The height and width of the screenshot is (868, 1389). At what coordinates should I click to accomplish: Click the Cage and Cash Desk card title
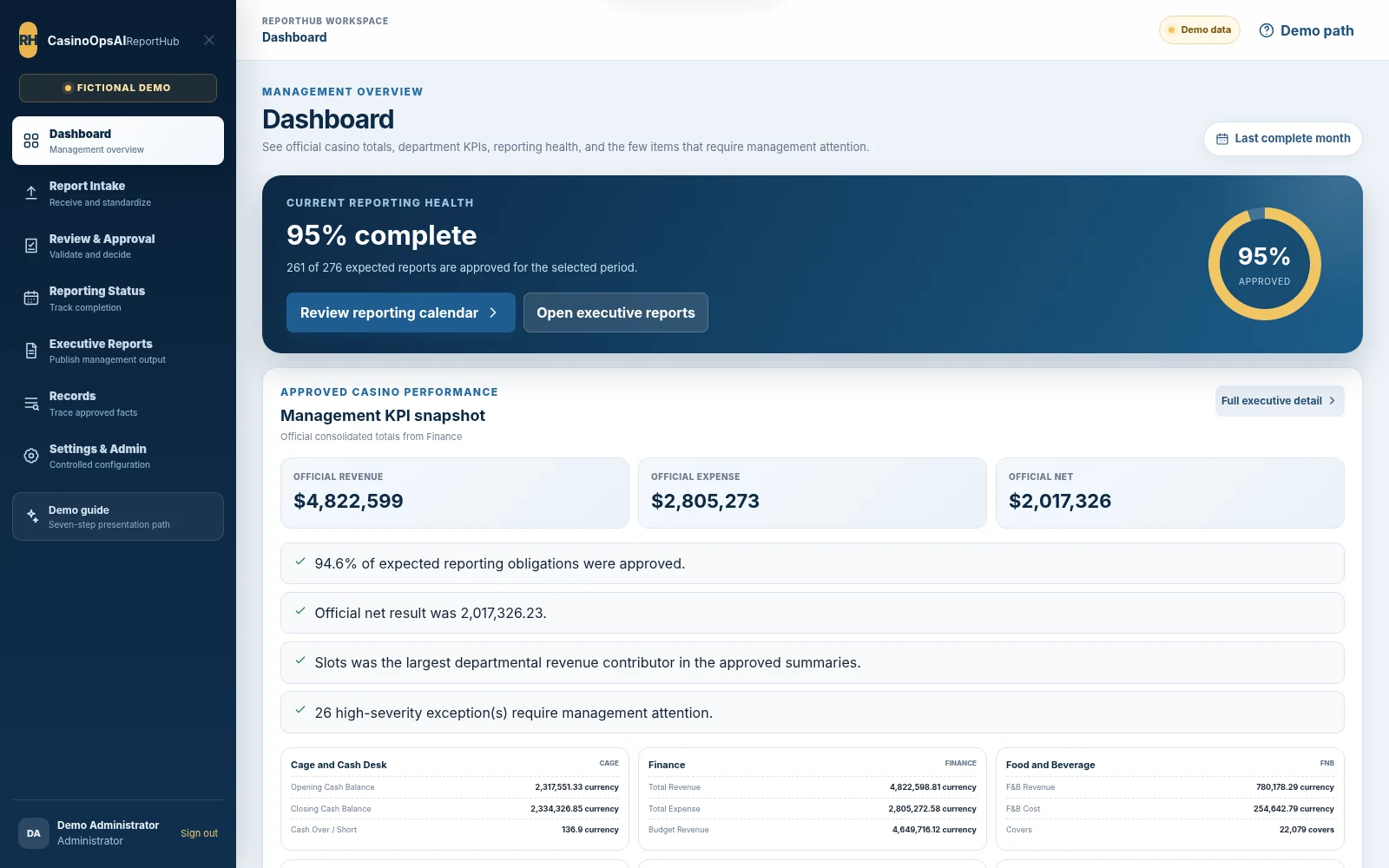point(339,765)
